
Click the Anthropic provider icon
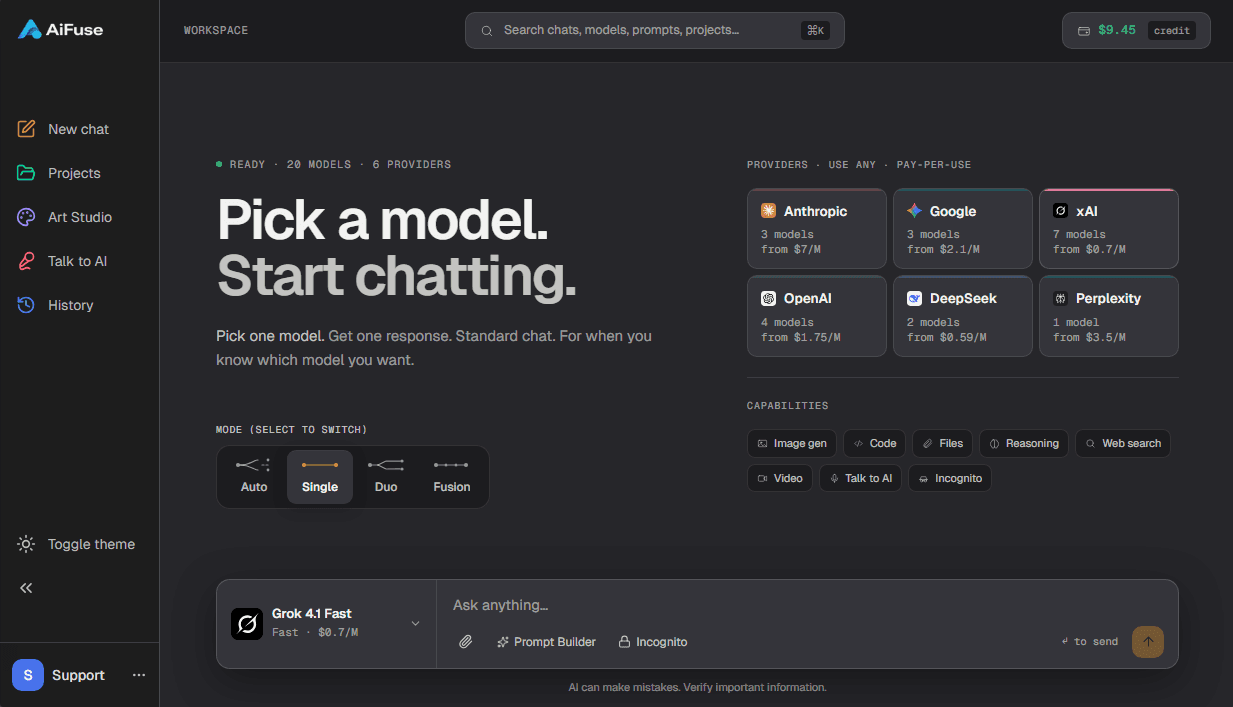pos(768,211)
